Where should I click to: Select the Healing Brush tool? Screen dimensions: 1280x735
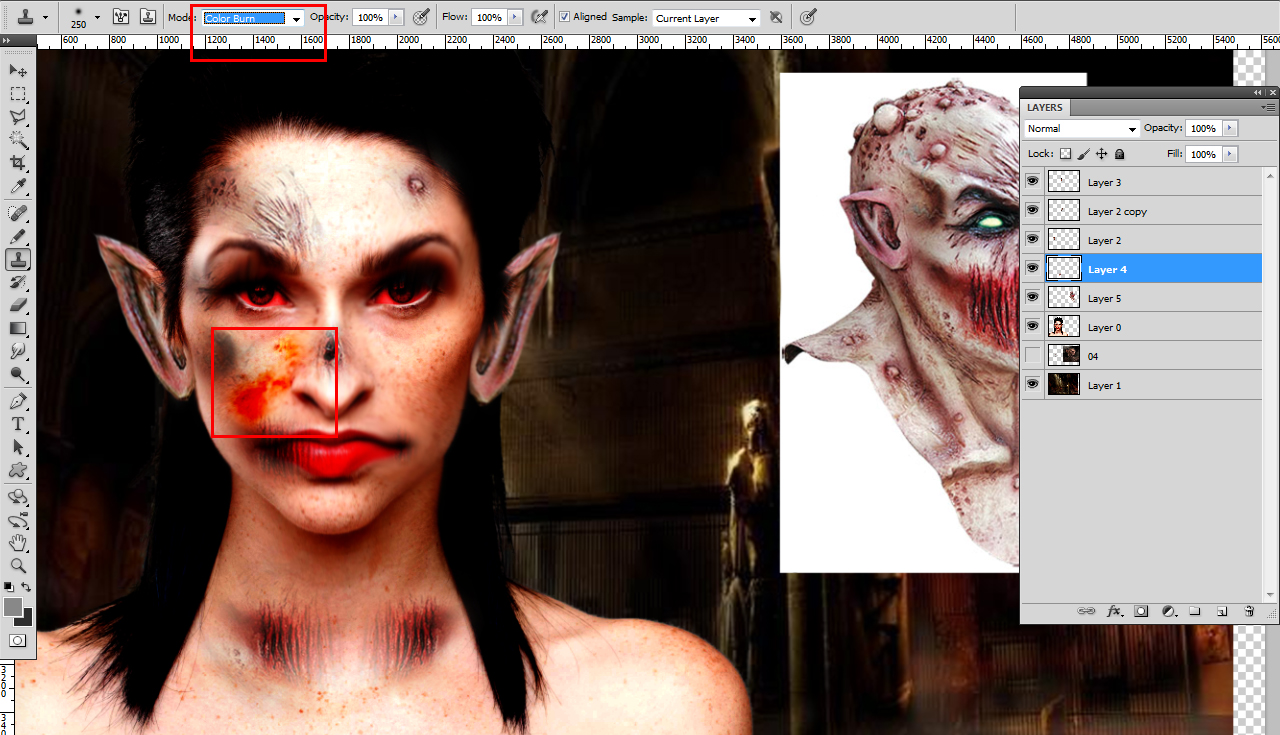[x=18, y=213]
